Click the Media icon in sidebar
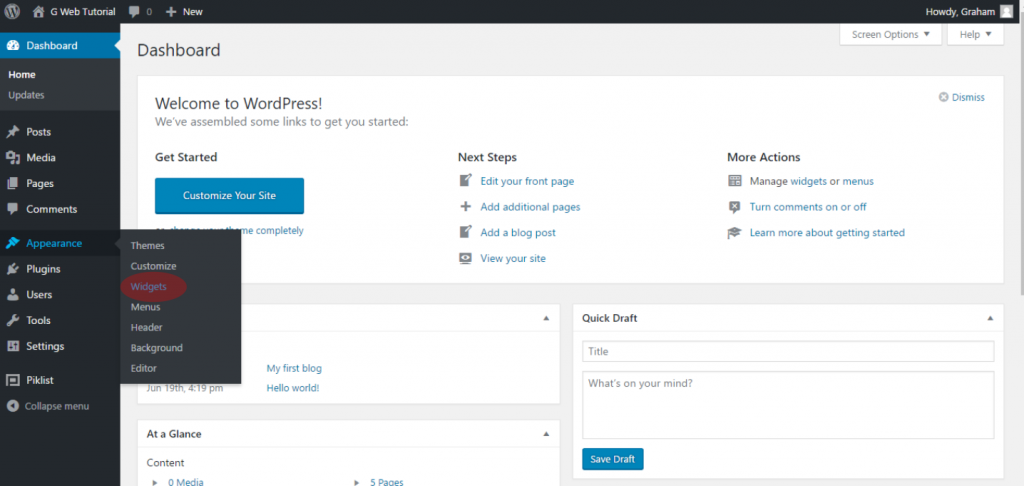Viewport: 1024px width, 486px height. pos(12,157)
